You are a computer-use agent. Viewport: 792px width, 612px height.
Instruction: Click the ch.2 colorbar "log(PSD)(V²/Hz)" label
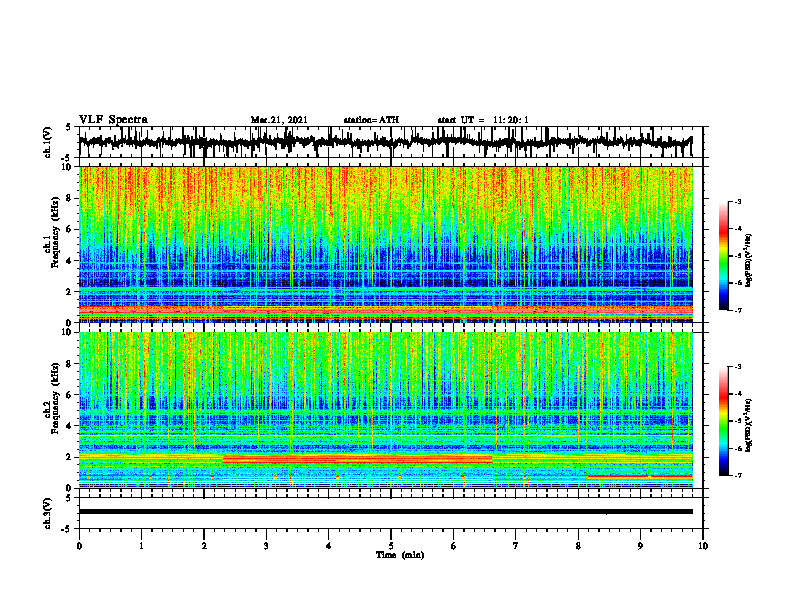click(x=749, y=425)
